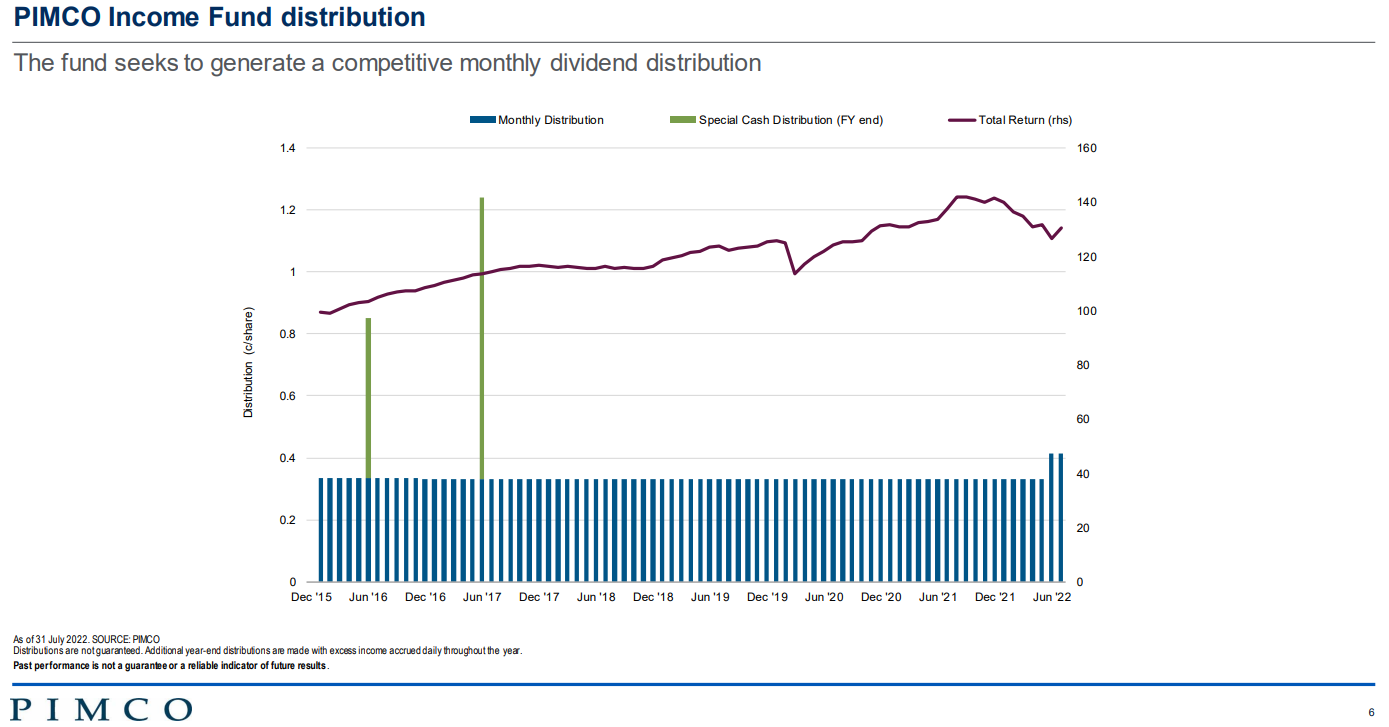1389x727 pixels.
Task: Click the green Special Cash Distribution legend swatch
Action: click(x=682, y=120)
